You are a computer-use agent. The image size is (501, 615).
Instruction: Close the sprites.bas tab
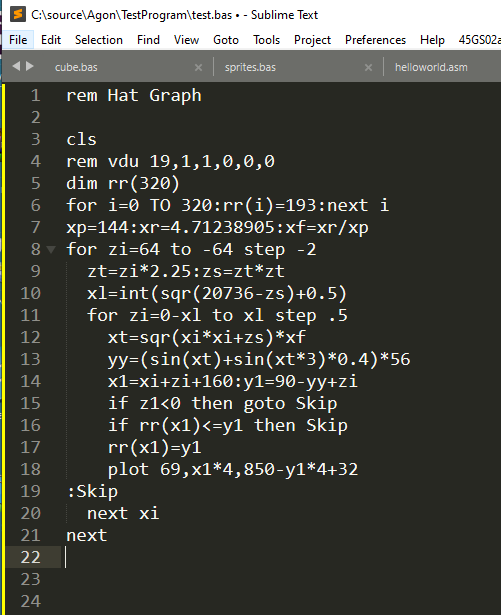pyautogui.click(x=368, y=67)
